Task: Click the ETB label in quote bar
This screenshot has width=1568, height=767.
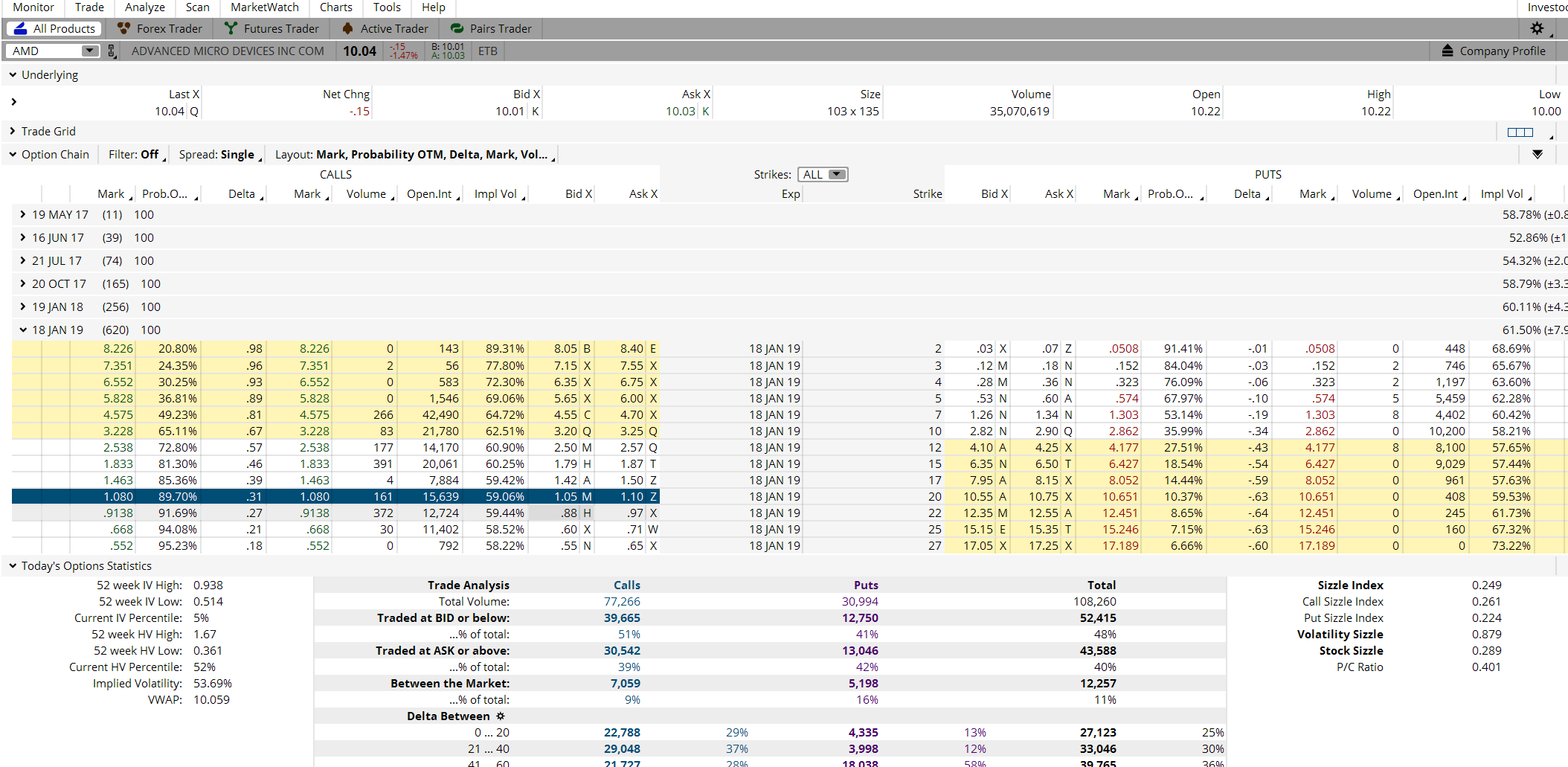Action: tap(487, 51)
